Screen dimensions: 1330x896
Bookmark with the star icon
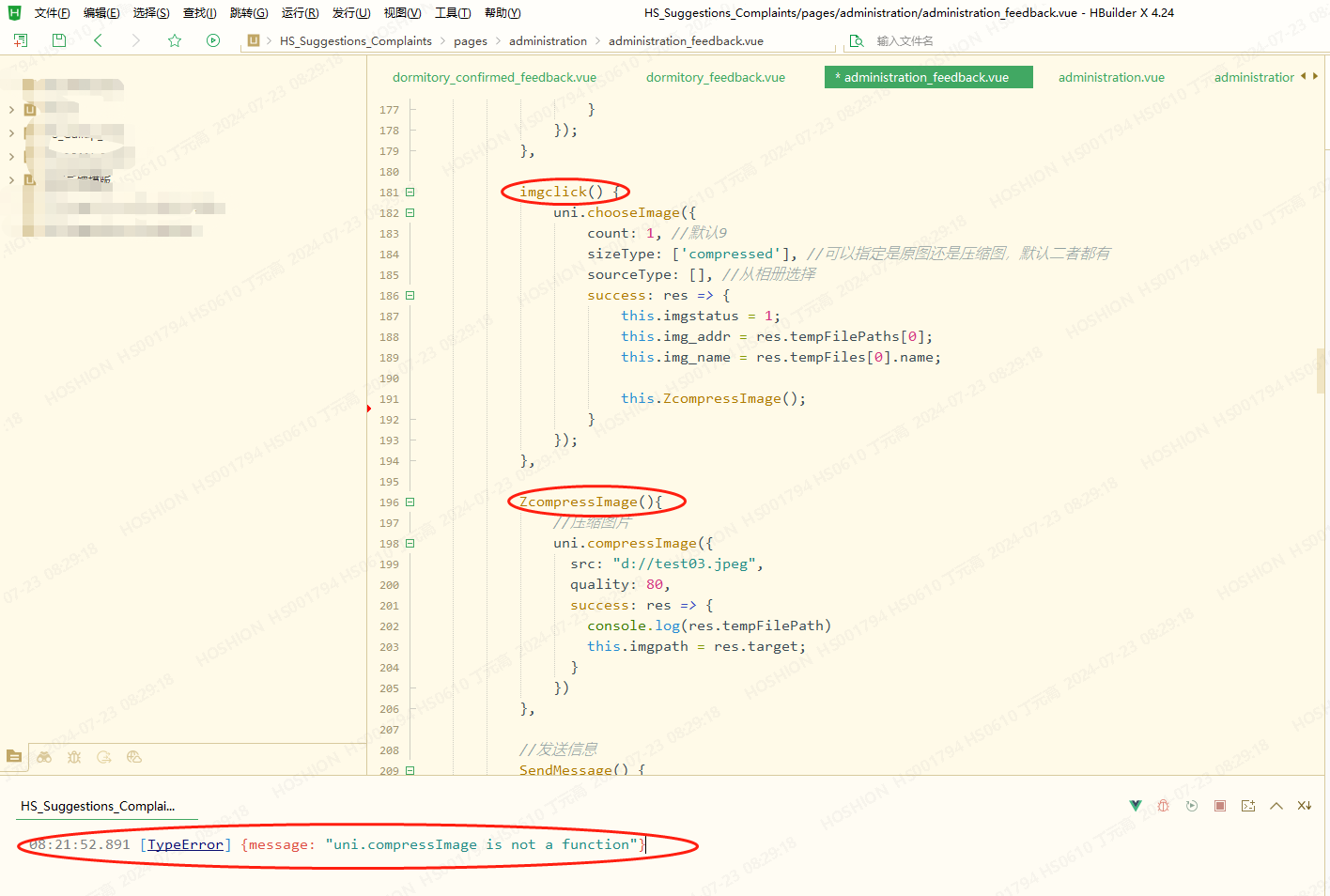[175, 40]
